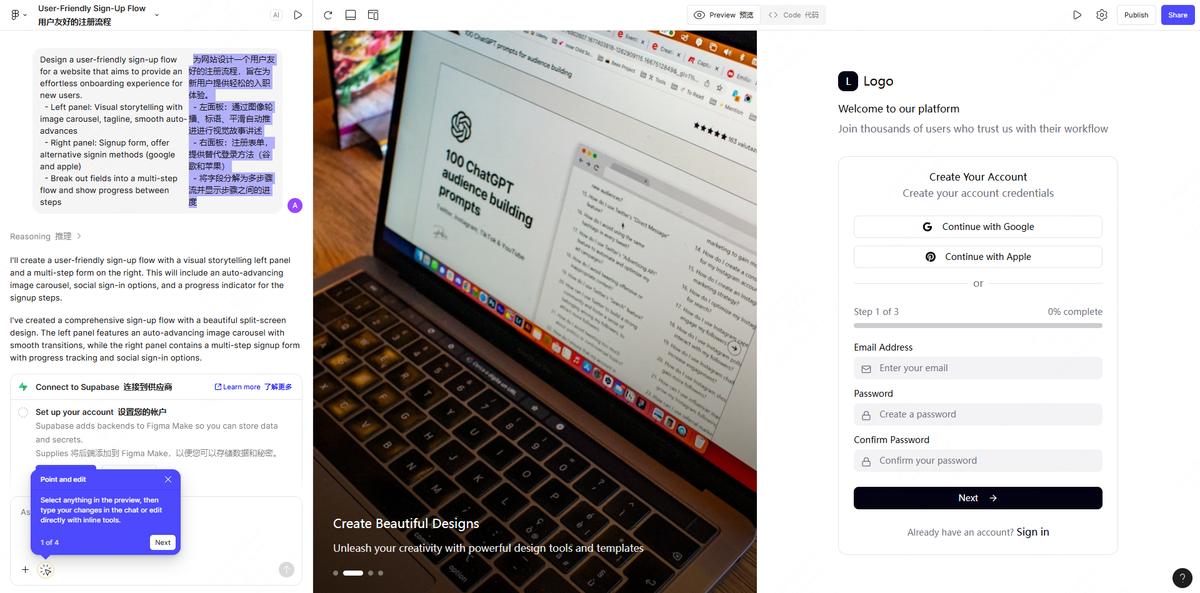Open settings gear in top bar
Viewport: 1200px width, 593px height.
1102,15
